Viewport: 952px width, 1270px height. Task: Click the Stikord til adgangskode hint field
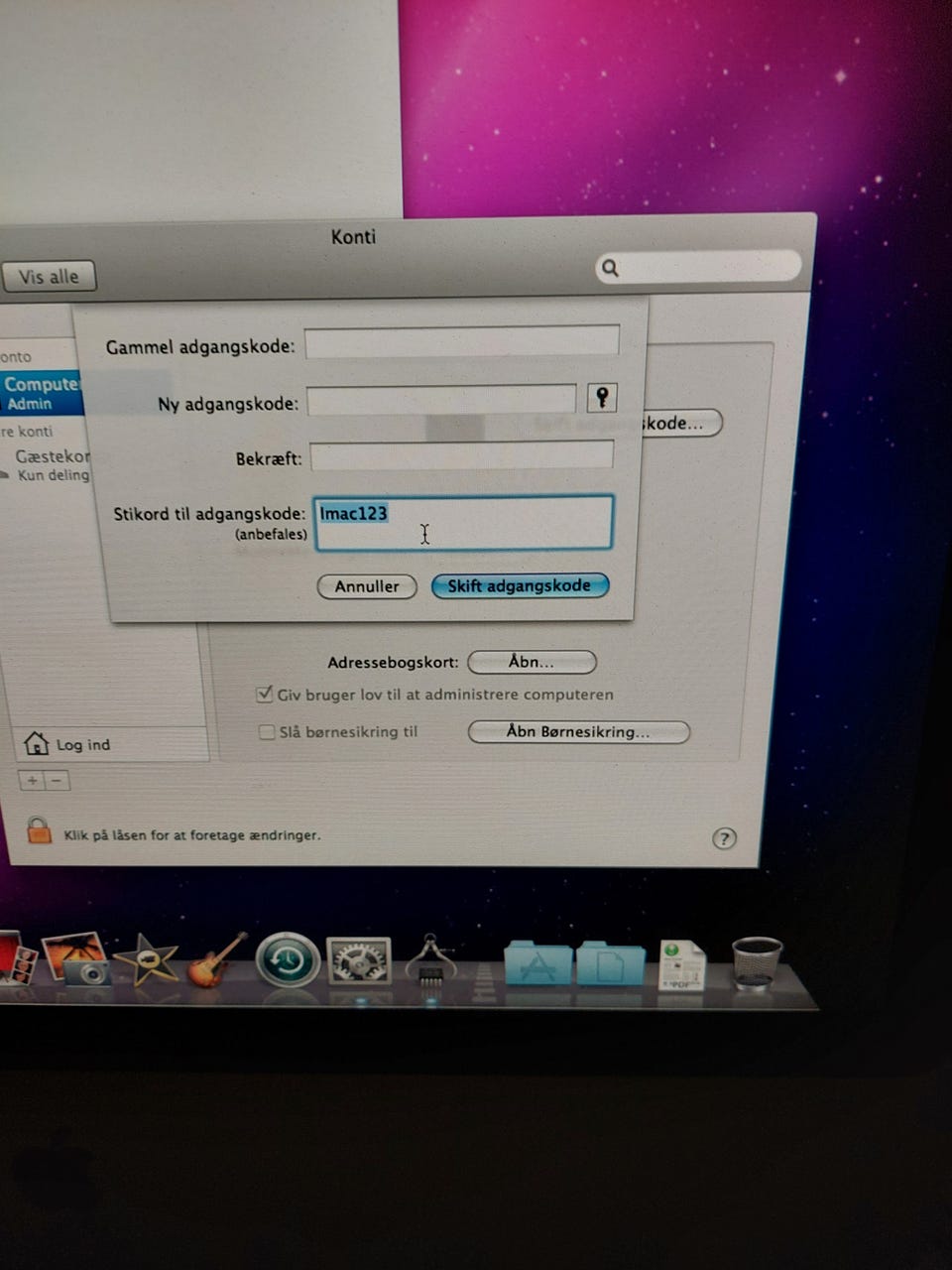(463, 523)
